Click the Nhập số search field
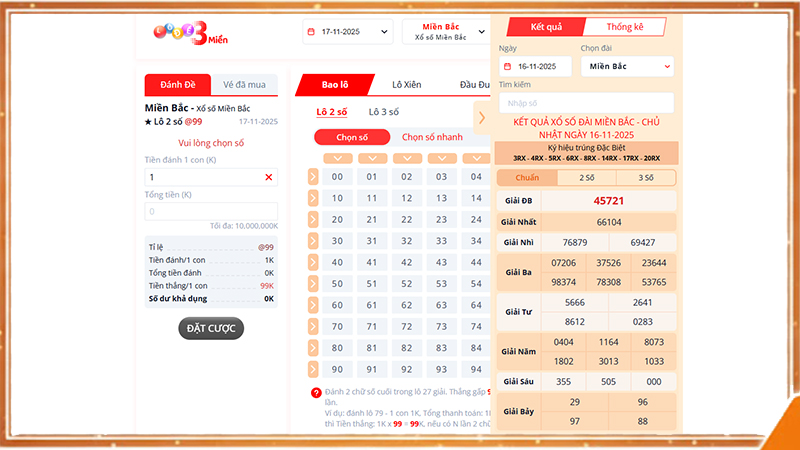The image size is (800, 450). tap(586, 103)
